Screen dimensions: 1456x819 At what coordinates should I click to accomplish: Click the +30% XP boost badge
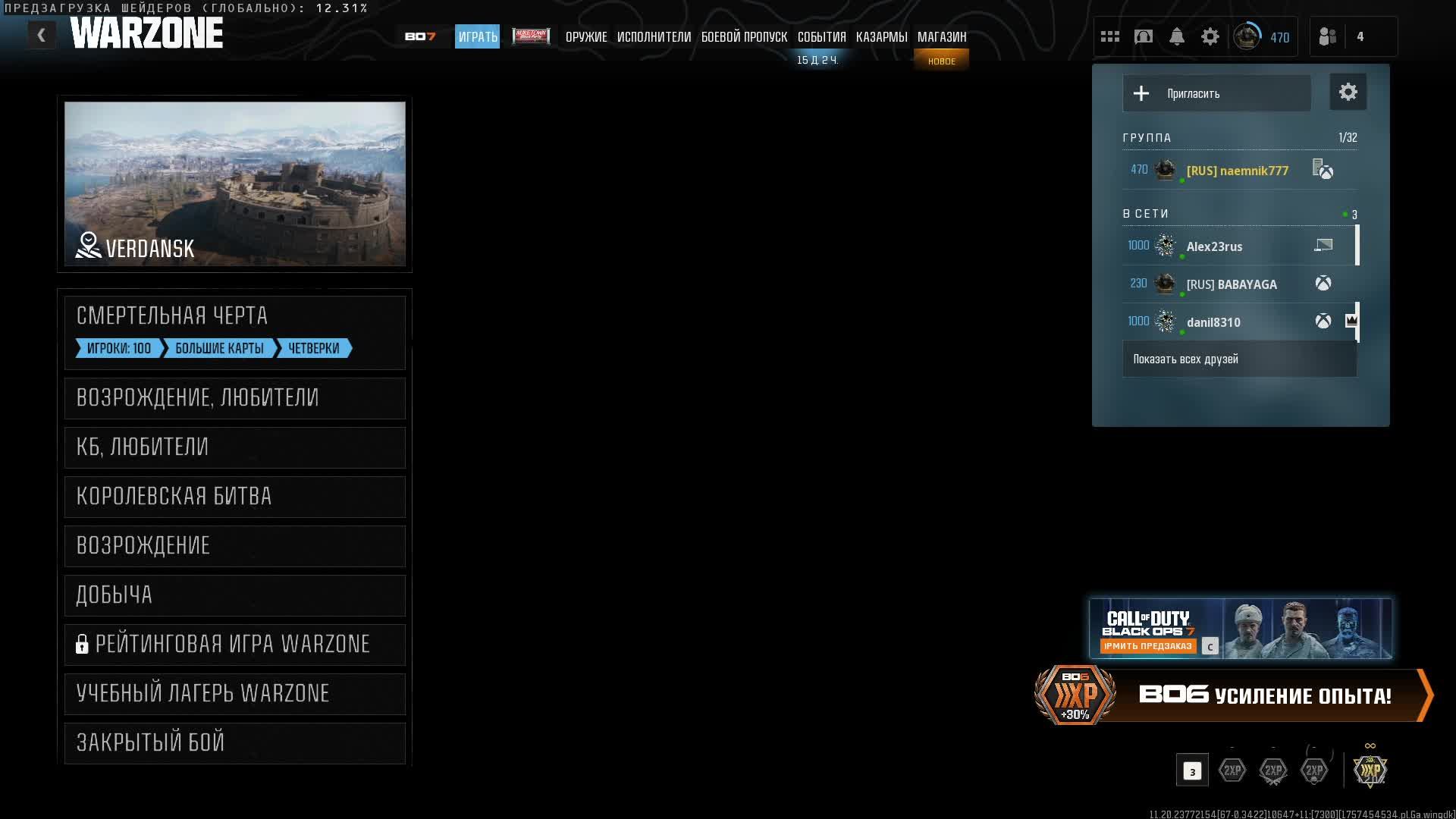click(1075, 695)
